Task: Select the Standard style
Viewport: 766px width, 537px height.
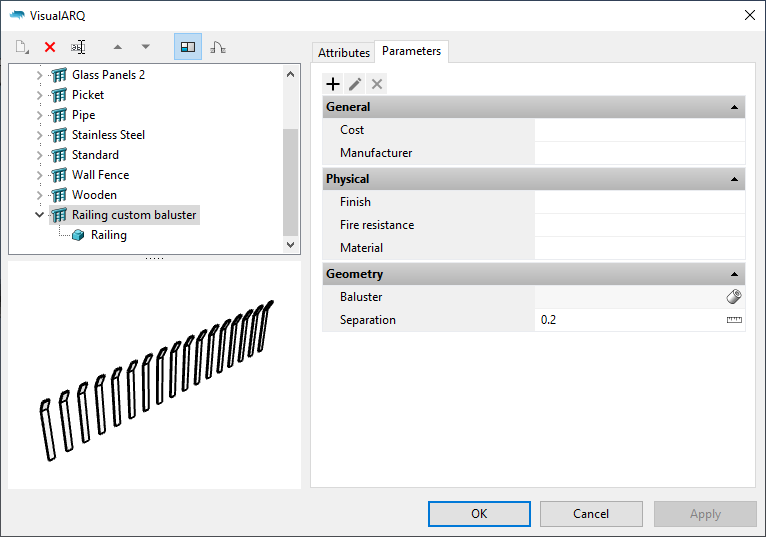Action: 95,155
